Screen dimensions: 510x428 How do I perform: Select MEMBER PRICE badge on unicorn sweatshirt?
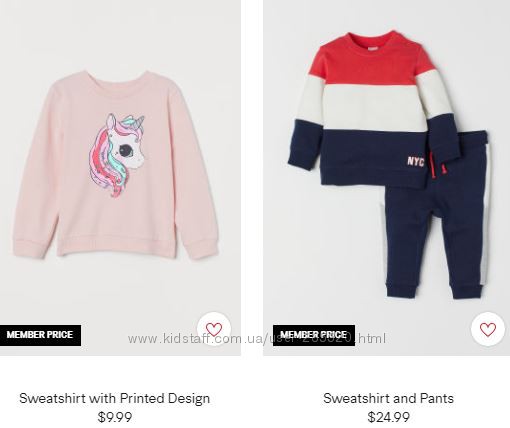[x=40, y=335]
